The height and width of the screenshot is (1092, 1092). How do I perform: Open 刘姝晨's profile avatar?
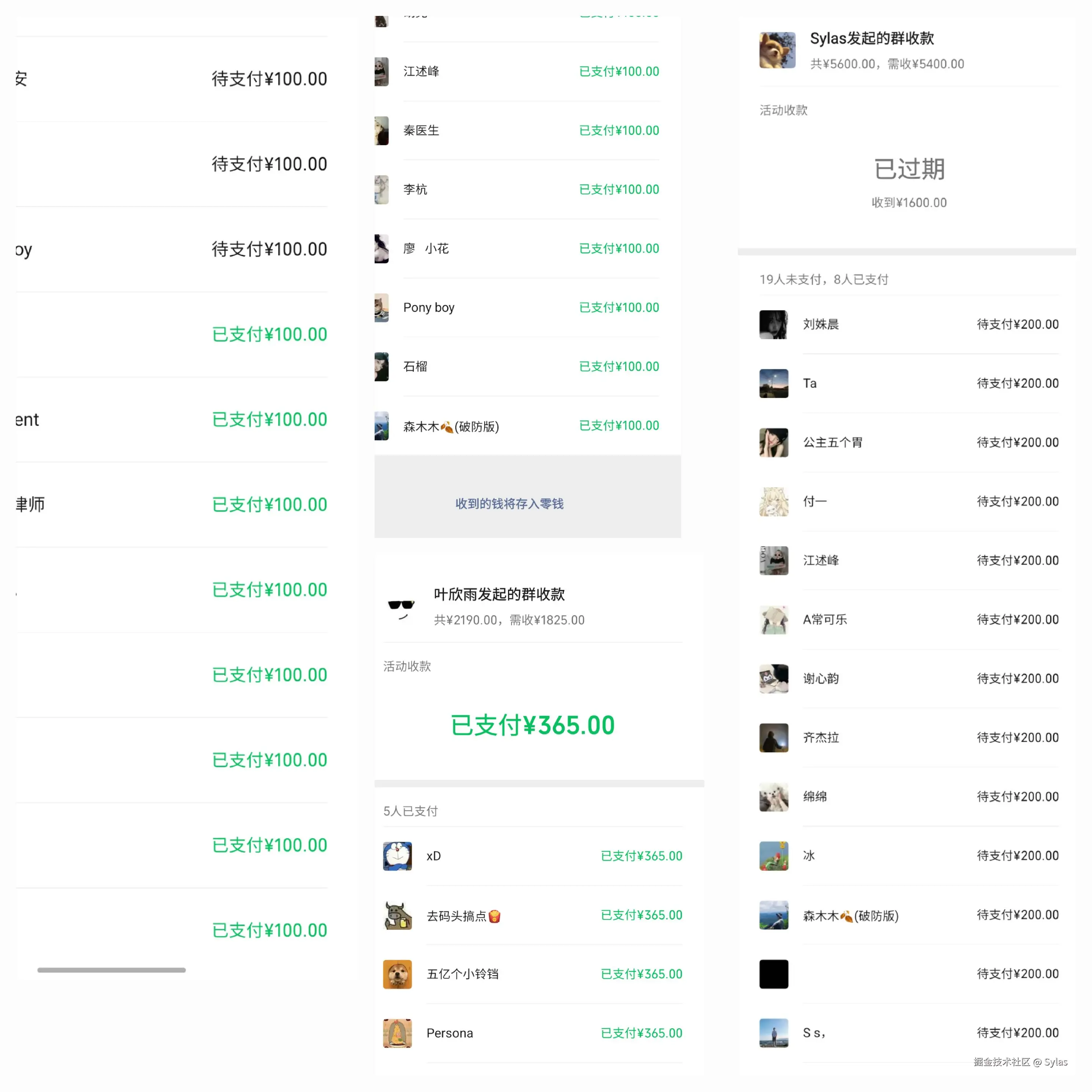(x=774, y=325)
